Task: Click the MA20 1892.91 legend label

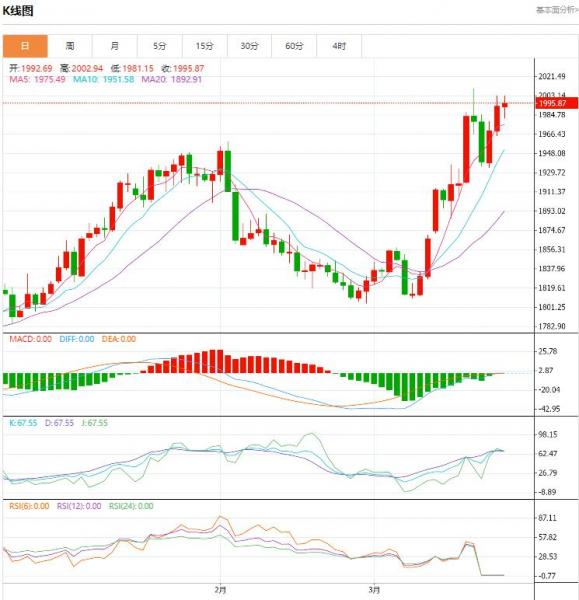Action: point(171,80)
